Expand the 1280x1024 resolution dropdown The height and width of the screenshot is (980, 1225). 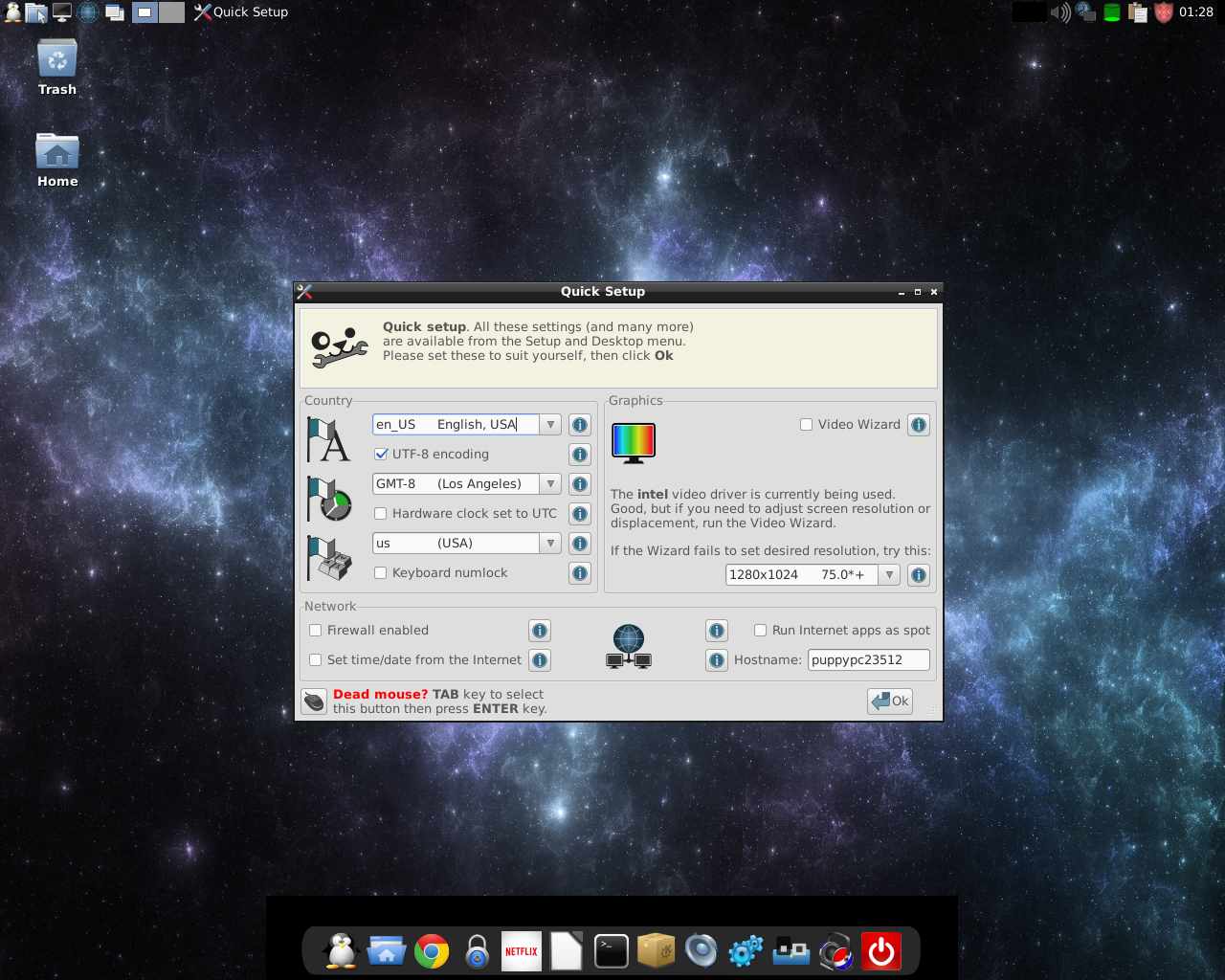click(x=889, y=575)
